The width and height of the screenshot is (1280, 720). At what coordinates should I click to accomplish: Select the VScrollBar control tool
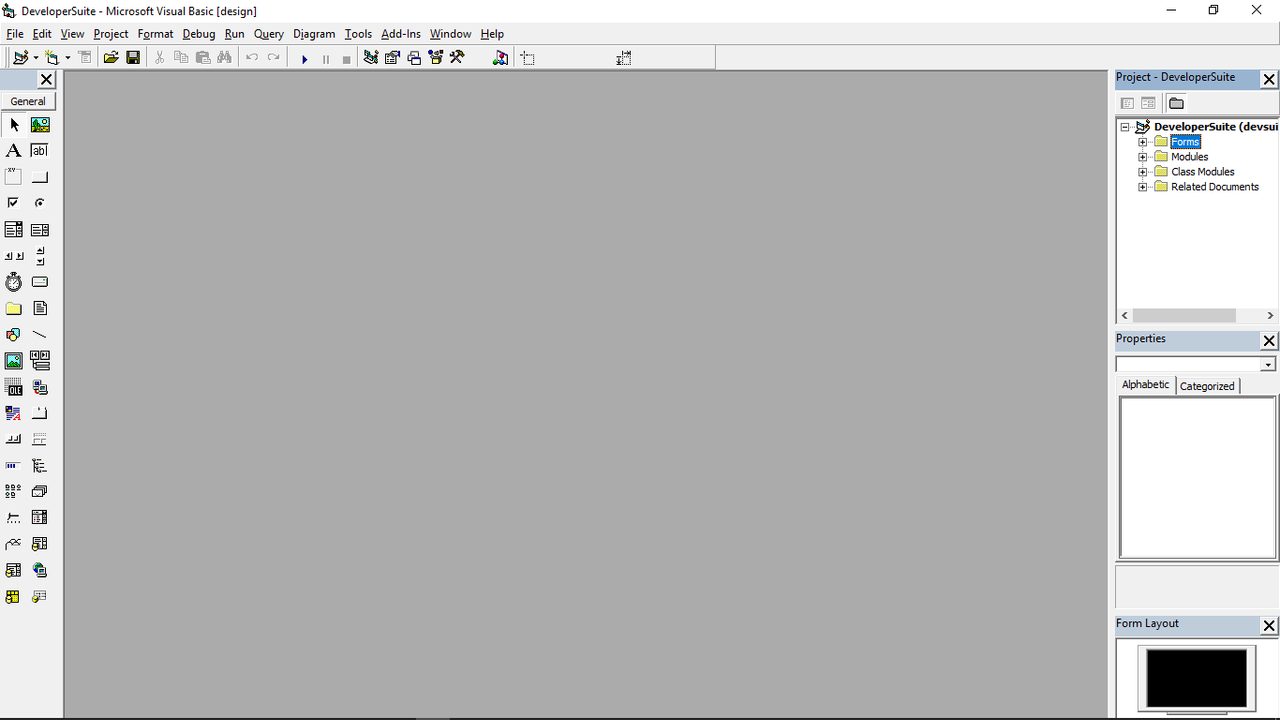pyautogui.click(x=40, y=256)
